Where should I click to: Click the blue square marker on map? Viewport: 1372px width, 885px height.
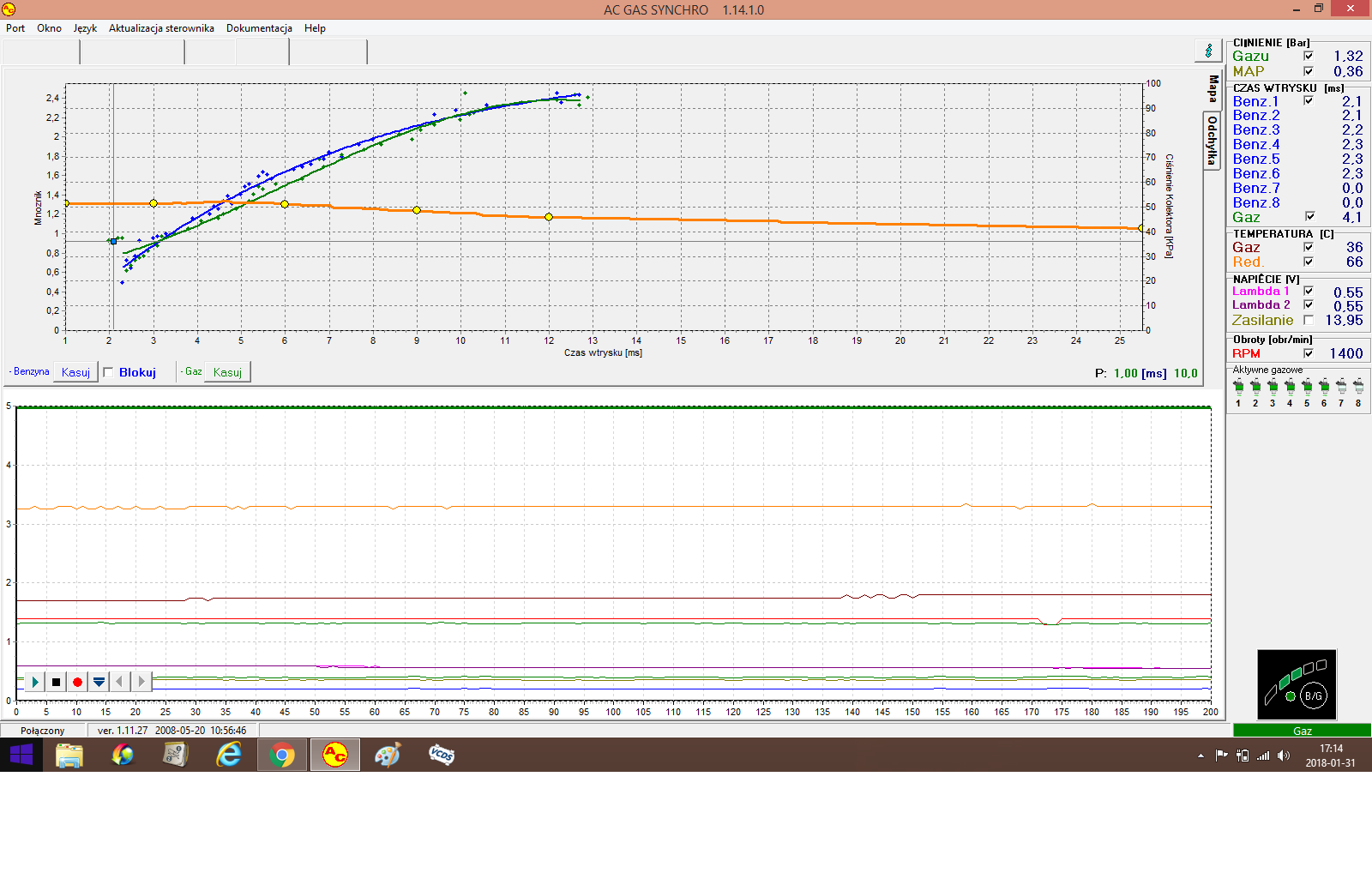point(113,241)
